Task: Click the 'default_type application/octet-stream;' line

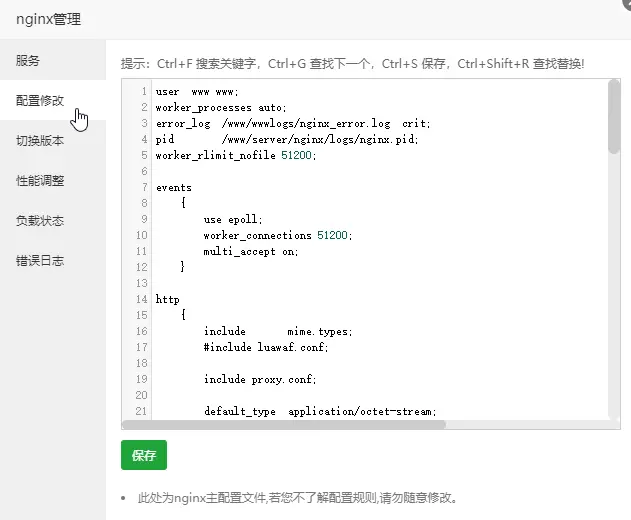Action: tap(320, 411)
